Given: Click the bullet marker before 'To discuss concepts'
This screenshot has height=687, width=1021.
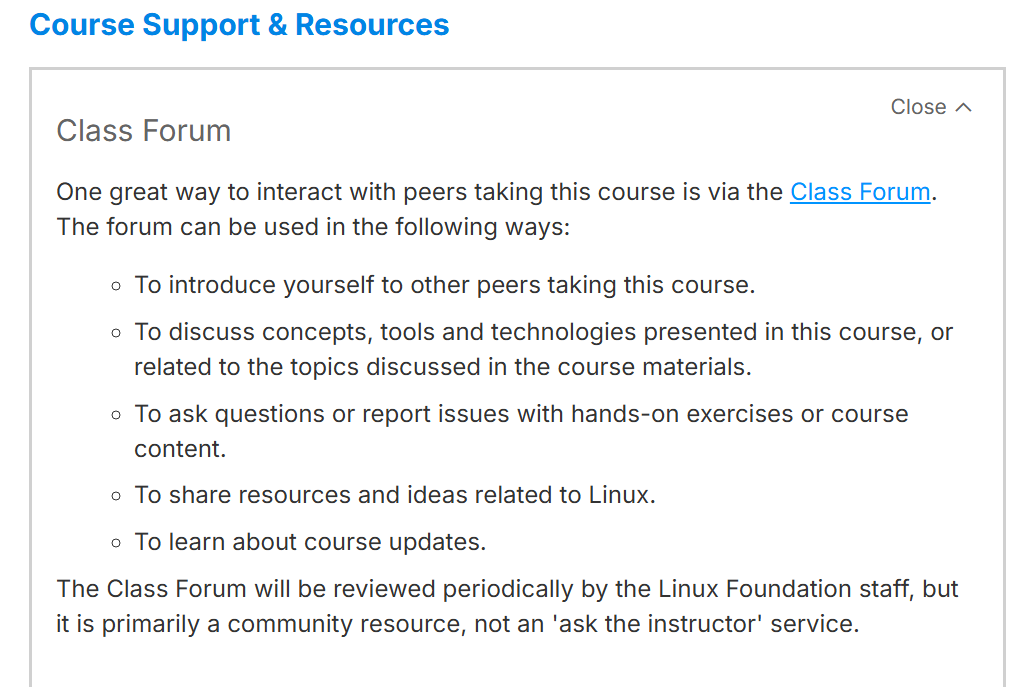Looking at the screenshot, I should coord(116,333).
